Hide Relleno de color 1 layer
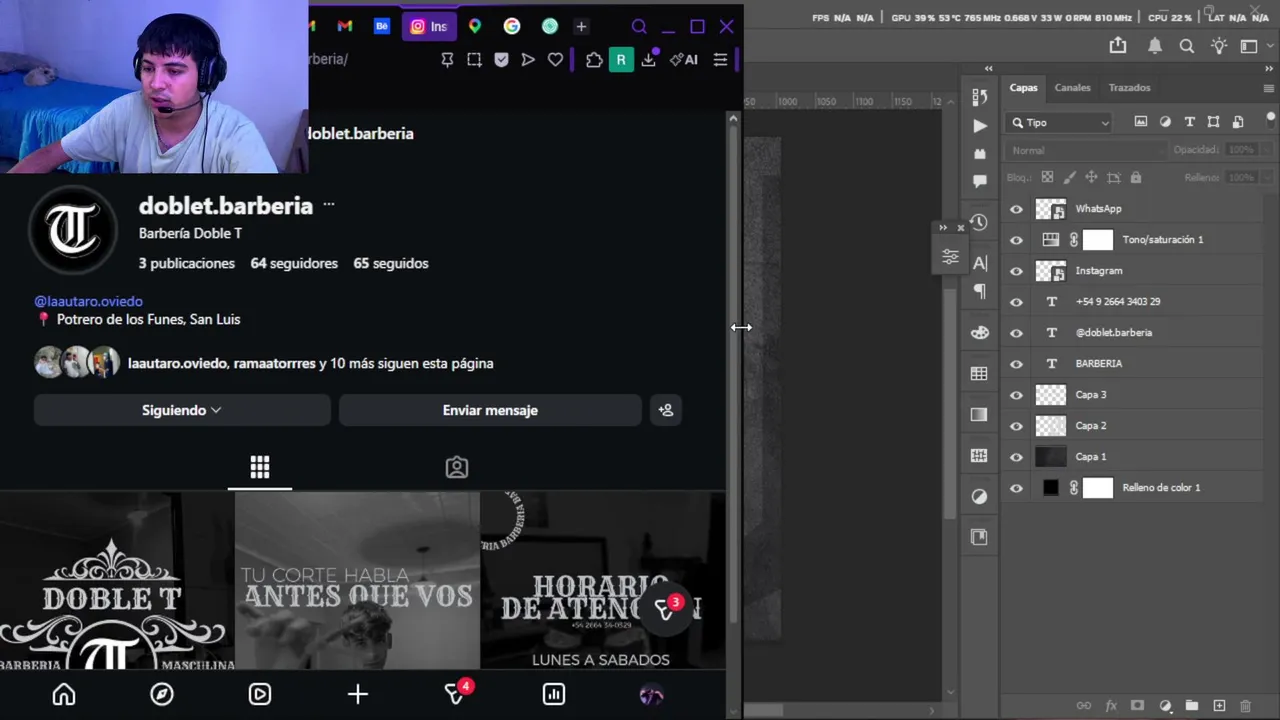Viewport: 1280px width, 720px height. pos(1017,488)
